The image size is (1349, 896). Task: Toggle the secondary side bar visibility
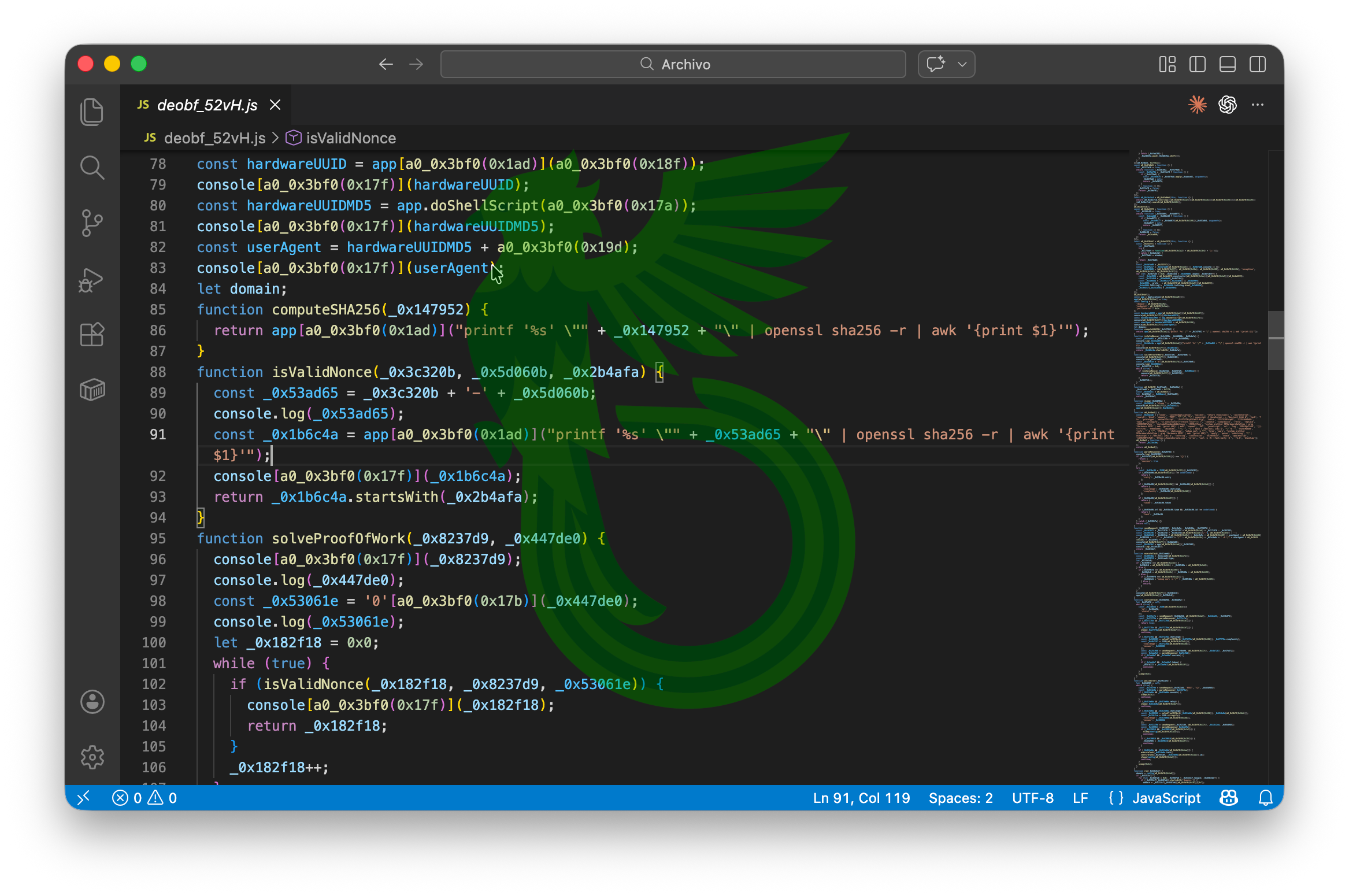tap(1257, 64)
